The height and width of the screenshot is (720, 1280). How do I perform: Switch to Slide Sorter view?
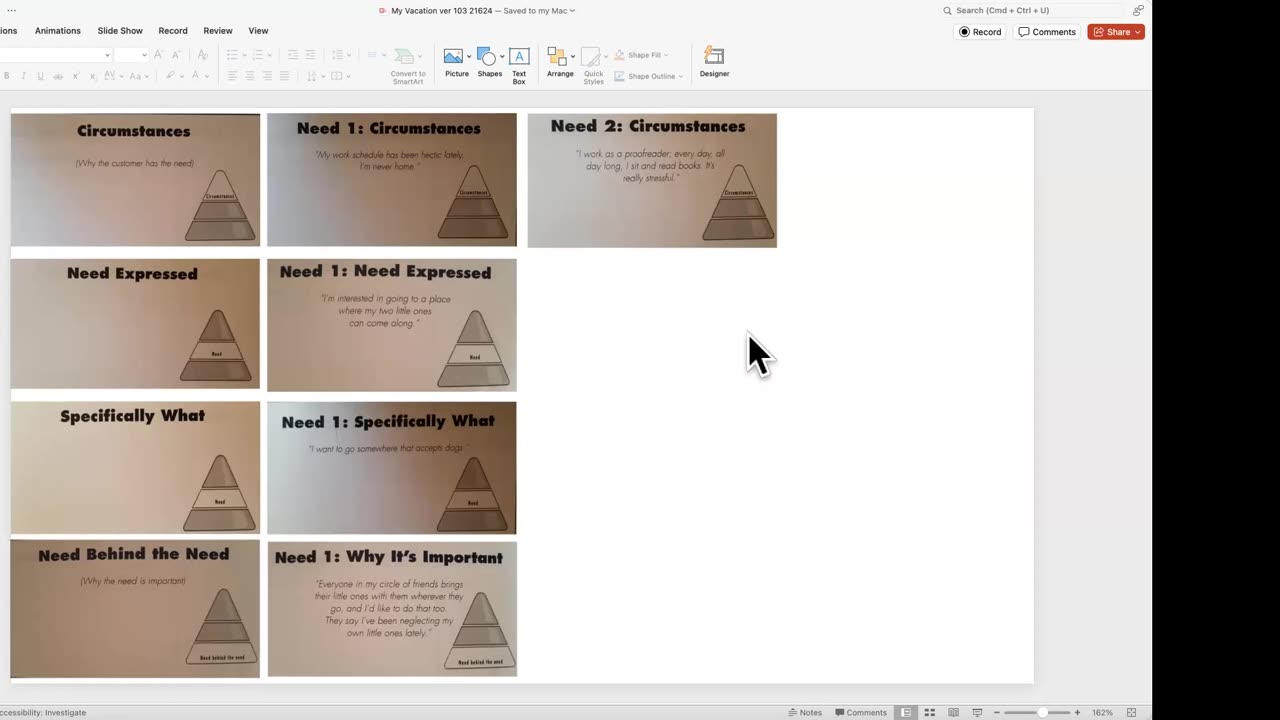930,712
